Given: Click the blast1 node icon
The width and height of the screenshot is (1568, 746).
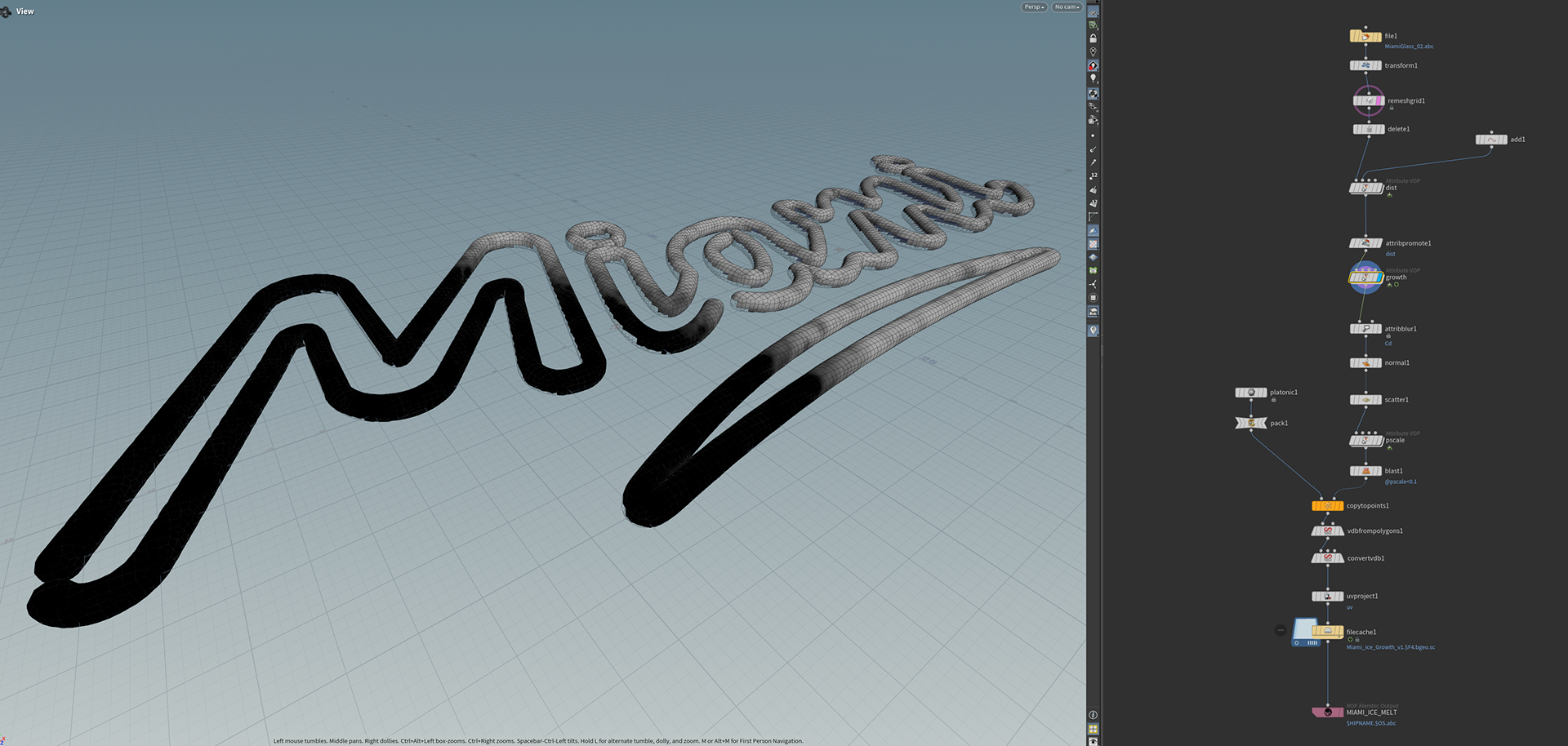Looking at the screenshot, I should click(x=1365, y=471).
